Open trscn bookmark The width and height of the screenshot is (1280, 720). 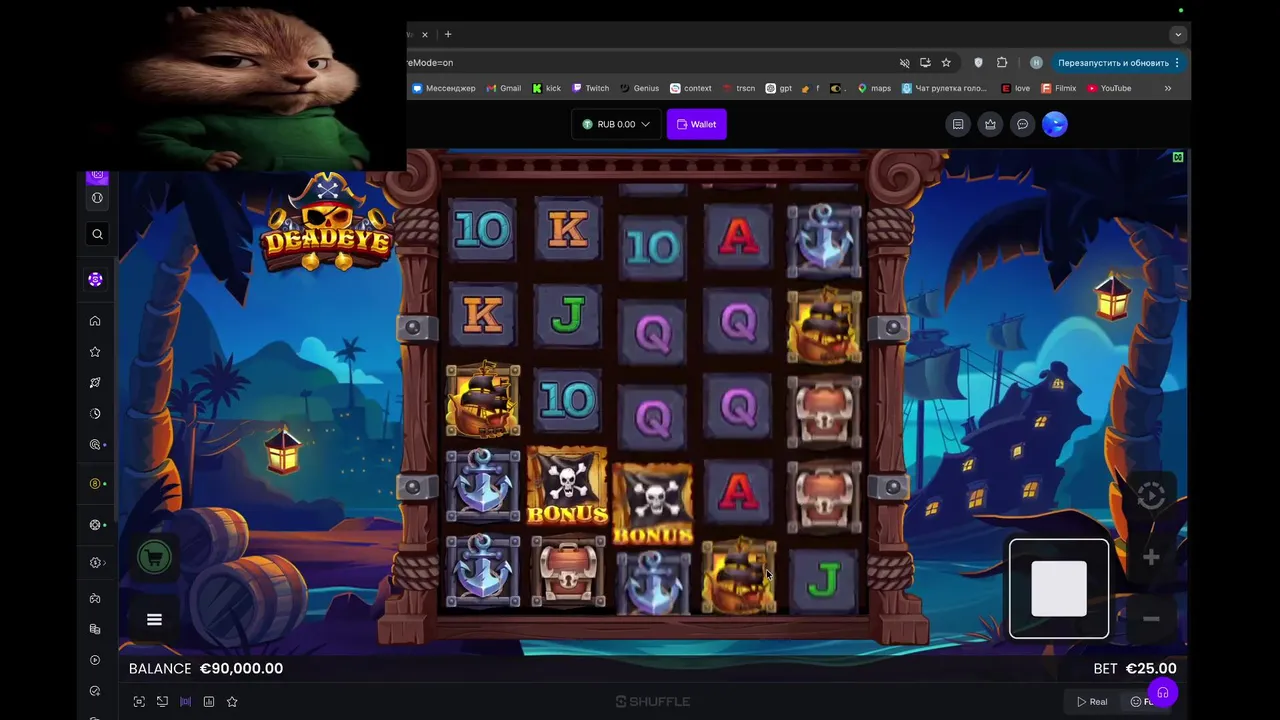coord(739,88)
